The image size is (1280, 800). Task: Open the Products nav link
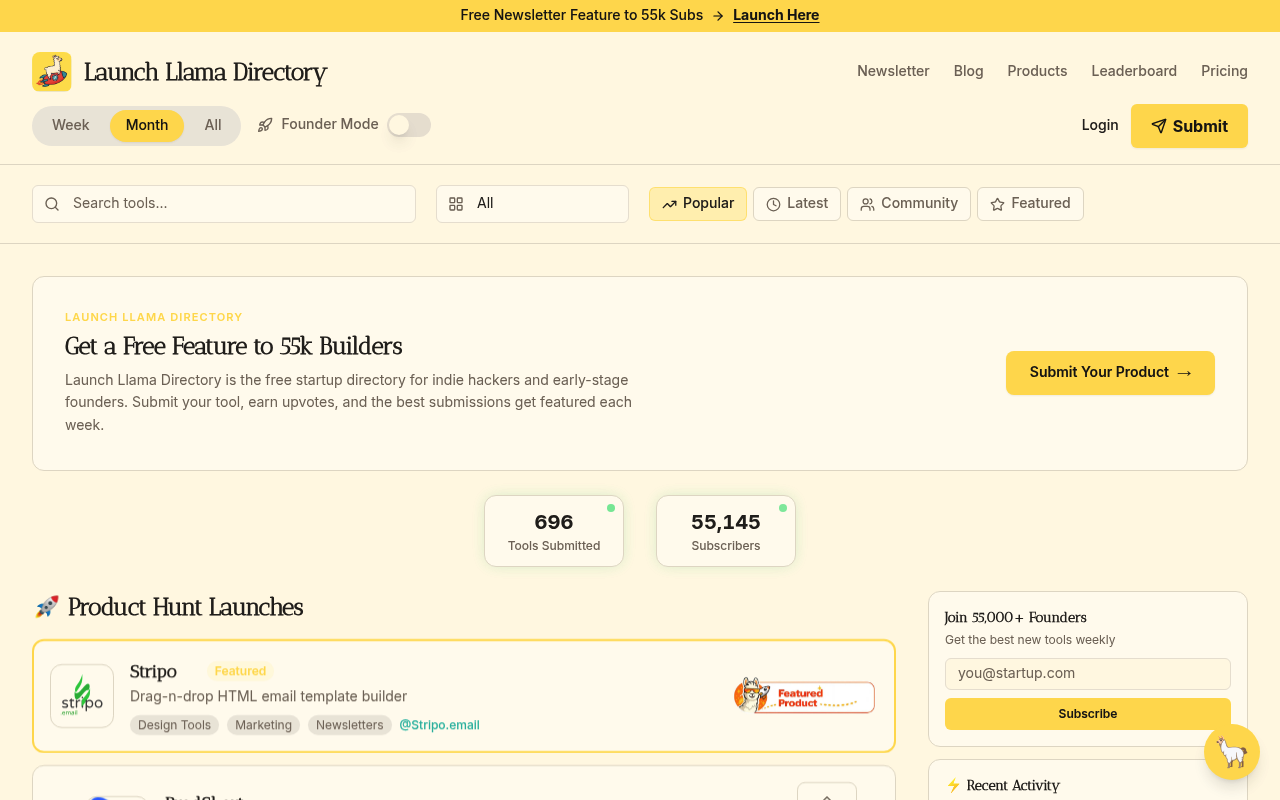point(1037,71)
